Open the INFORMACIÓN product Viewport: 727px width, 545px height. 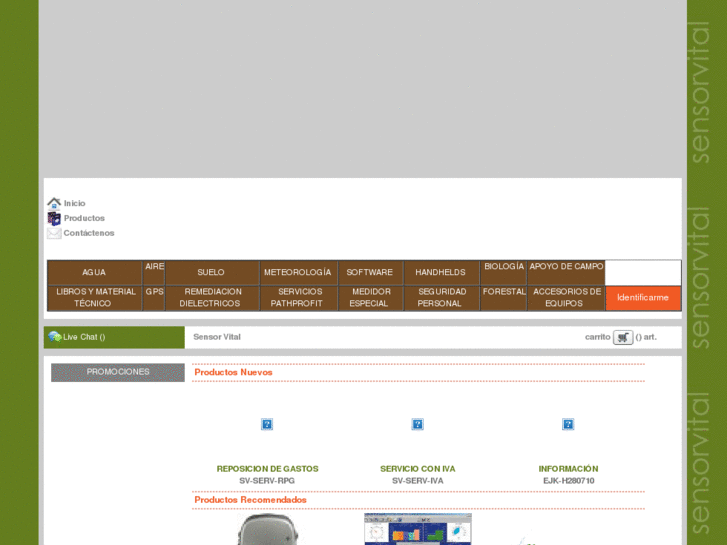pos(568,469)
